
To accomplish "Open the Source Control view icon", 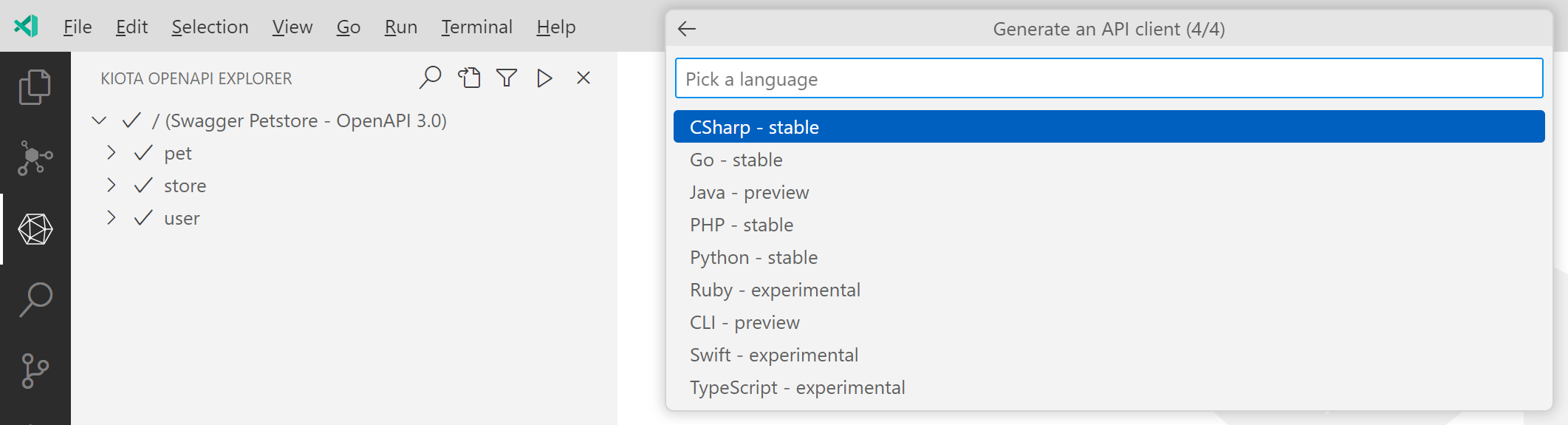I will (x=35, y=370).
